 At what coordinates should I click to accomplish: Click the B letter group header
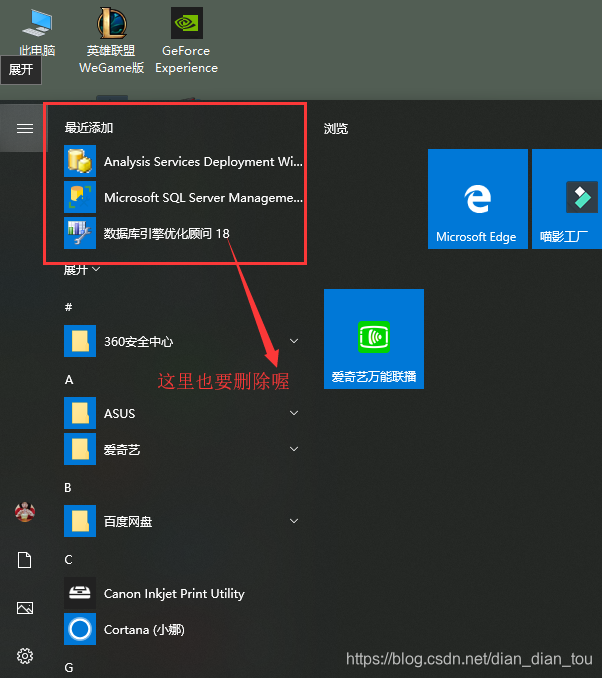tap(68, 488)
